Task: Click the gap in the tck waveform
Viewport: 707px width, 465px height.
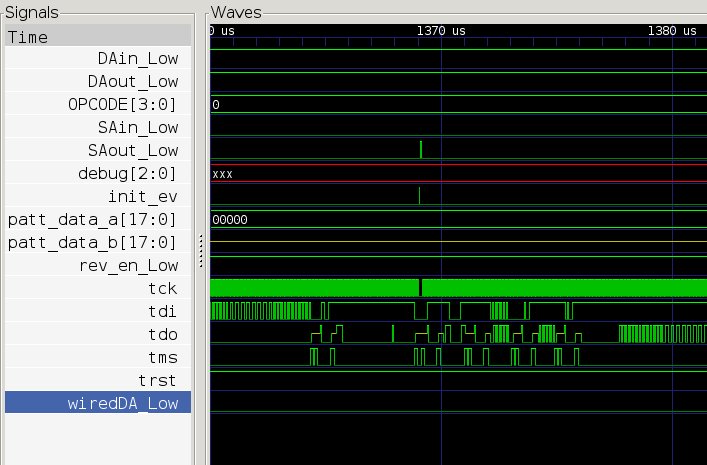Action: [420, 288]
